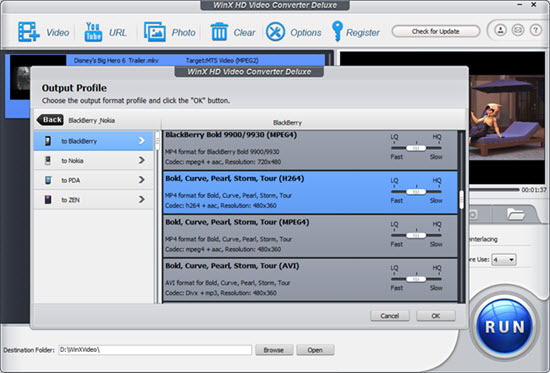Select to PDA category
The width and height of the screenshot is (550, 373).
pos(94,180)
